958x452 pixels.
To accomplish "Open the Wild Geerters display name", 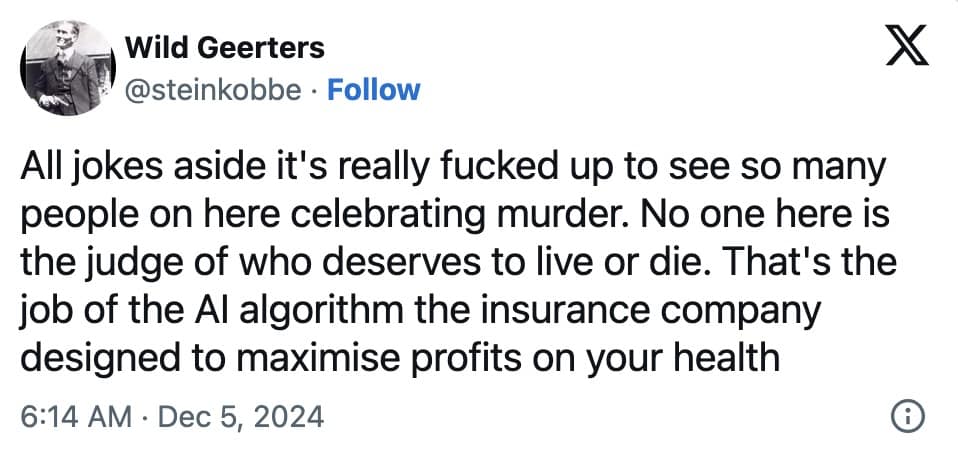I will coord(224,47).
